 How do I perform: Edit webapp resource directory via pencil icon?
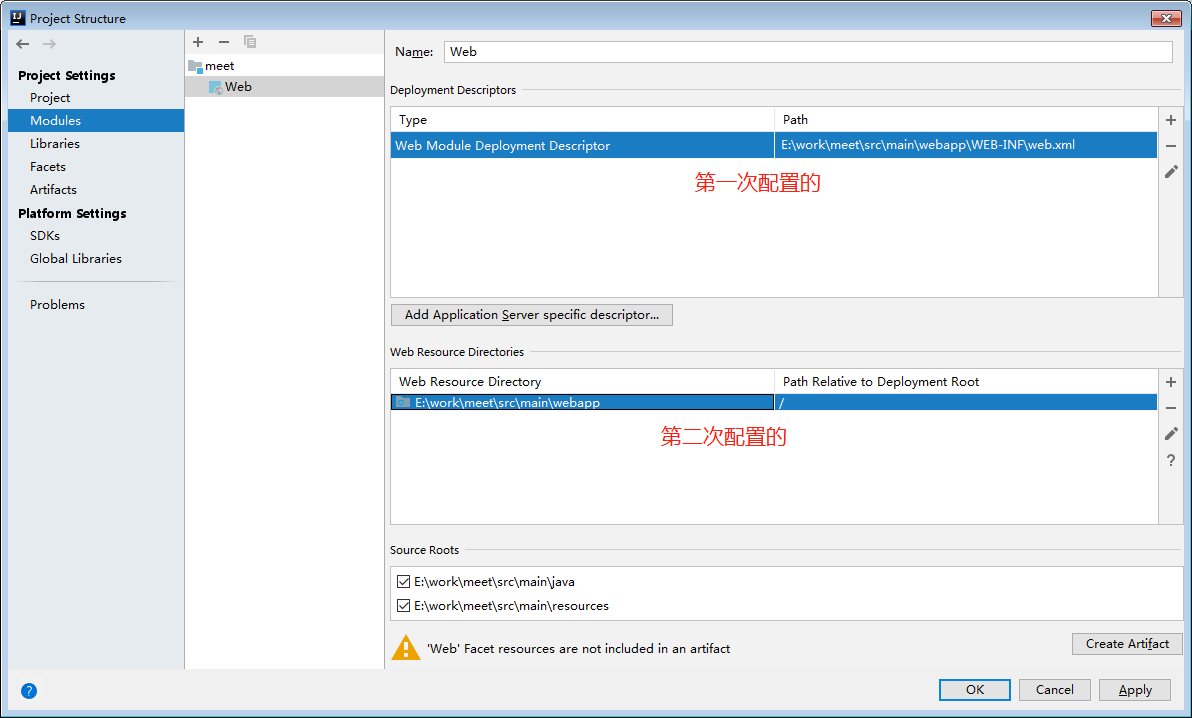[1170, 433]
